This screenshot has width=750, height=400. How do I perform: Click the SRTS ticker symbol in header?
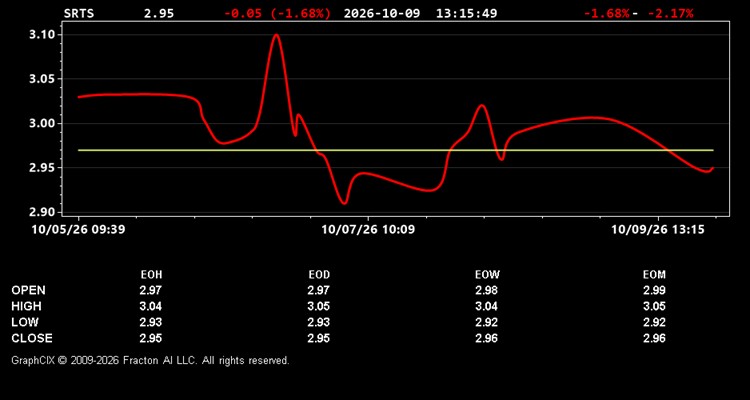coord(79,13)
